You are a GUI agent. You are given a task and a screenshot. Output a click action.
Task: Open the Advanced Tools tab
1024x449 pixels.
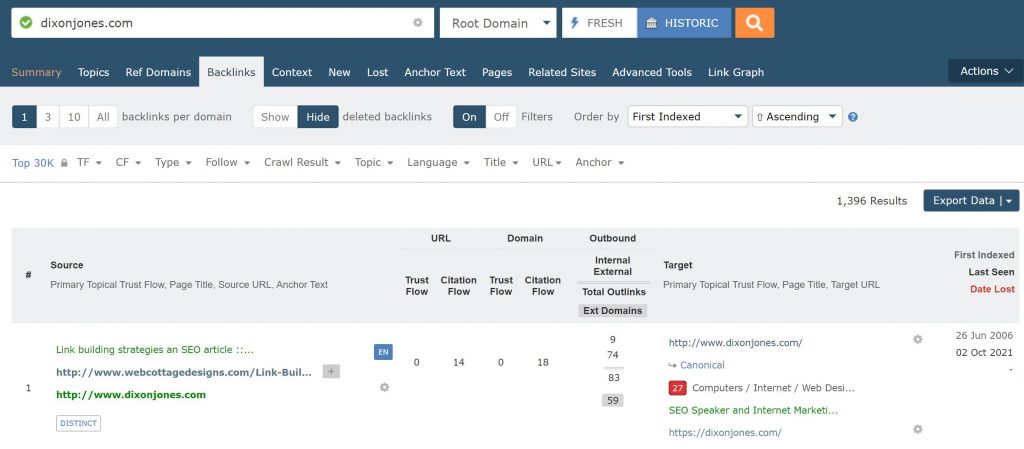coord(652,72)
